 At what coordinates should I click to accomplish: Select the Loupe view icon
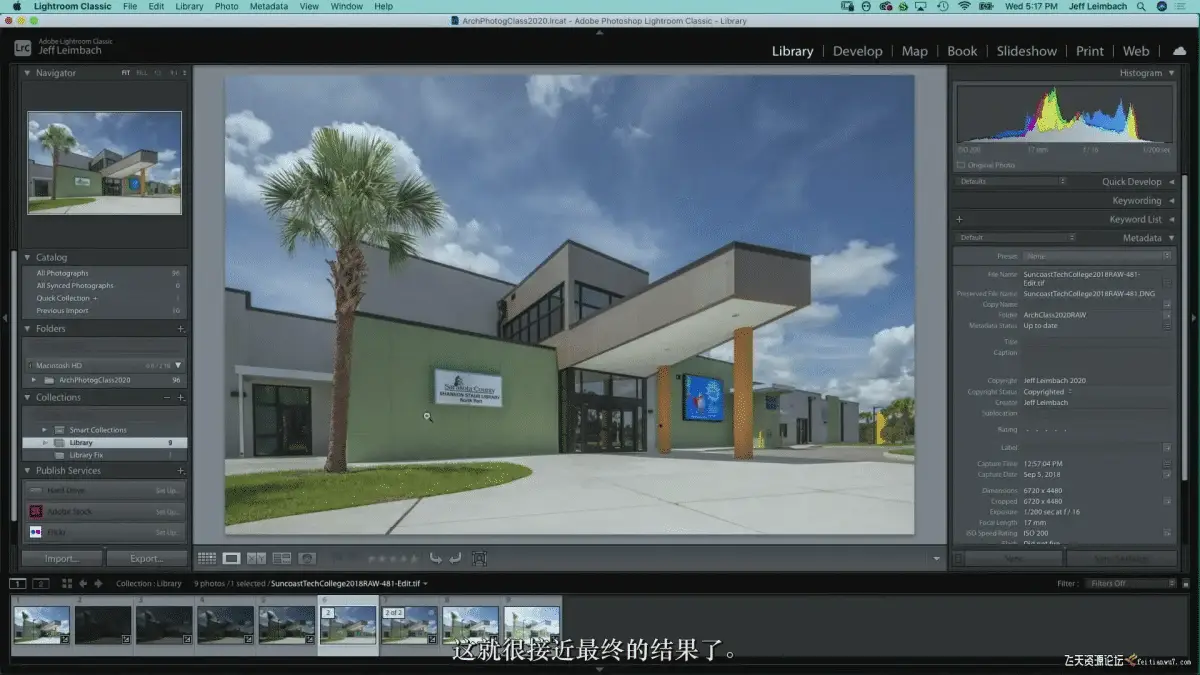(x=231, y=558)
